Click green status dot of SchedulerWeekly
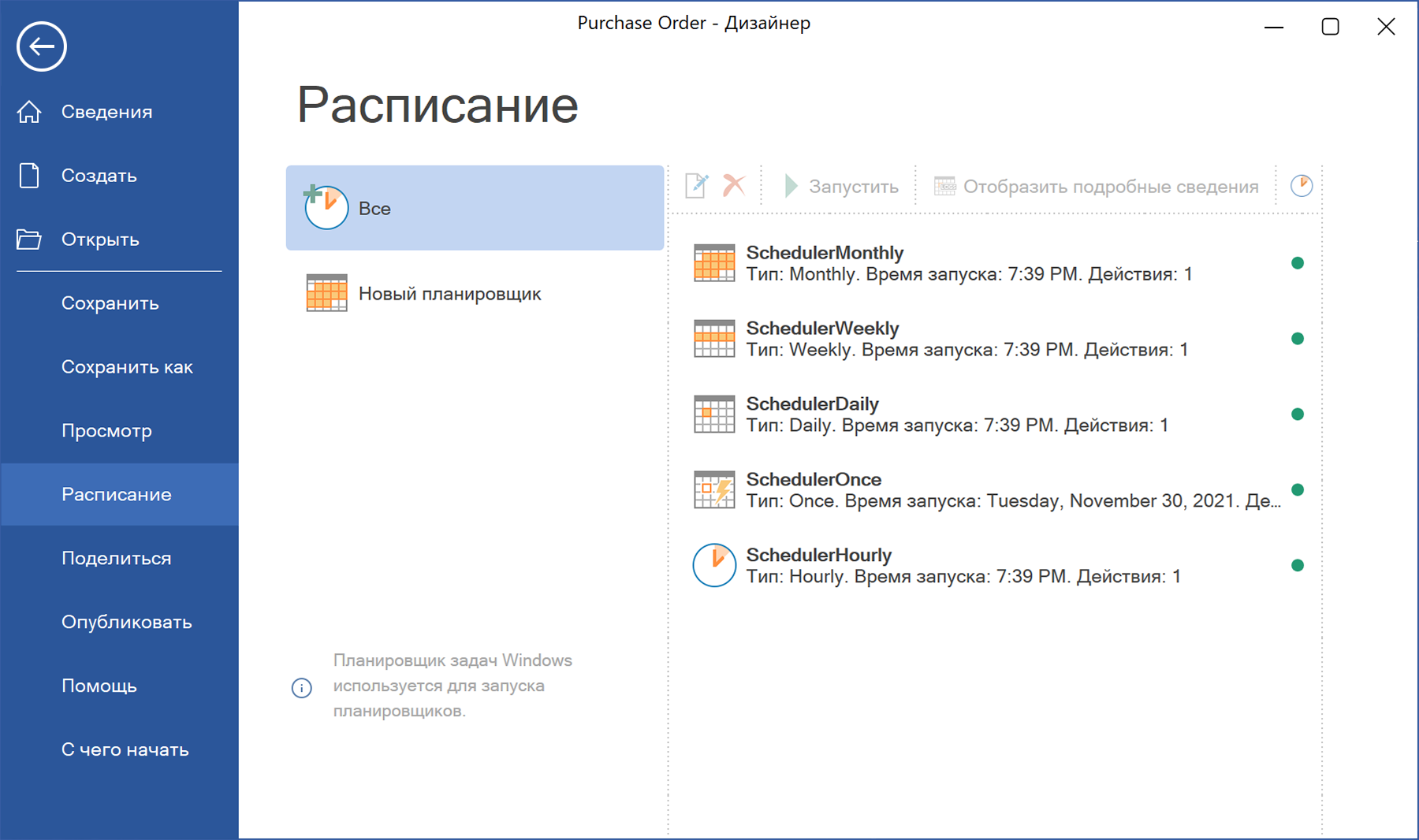Viewport: 1419px width, 840px height. 1298,339
